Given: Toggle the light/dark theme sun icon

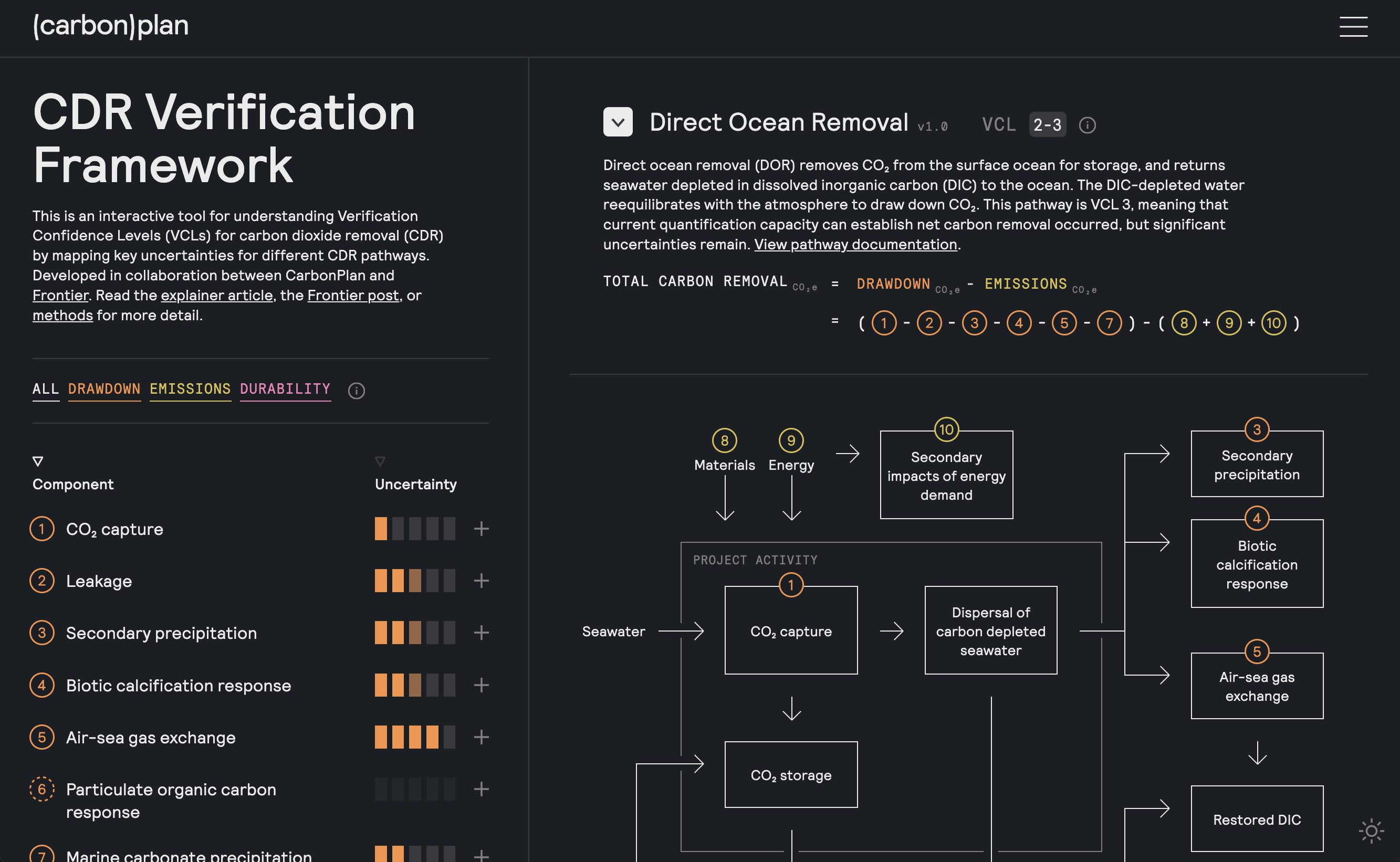Looking at the screenshot, I should coord(1371,831).
